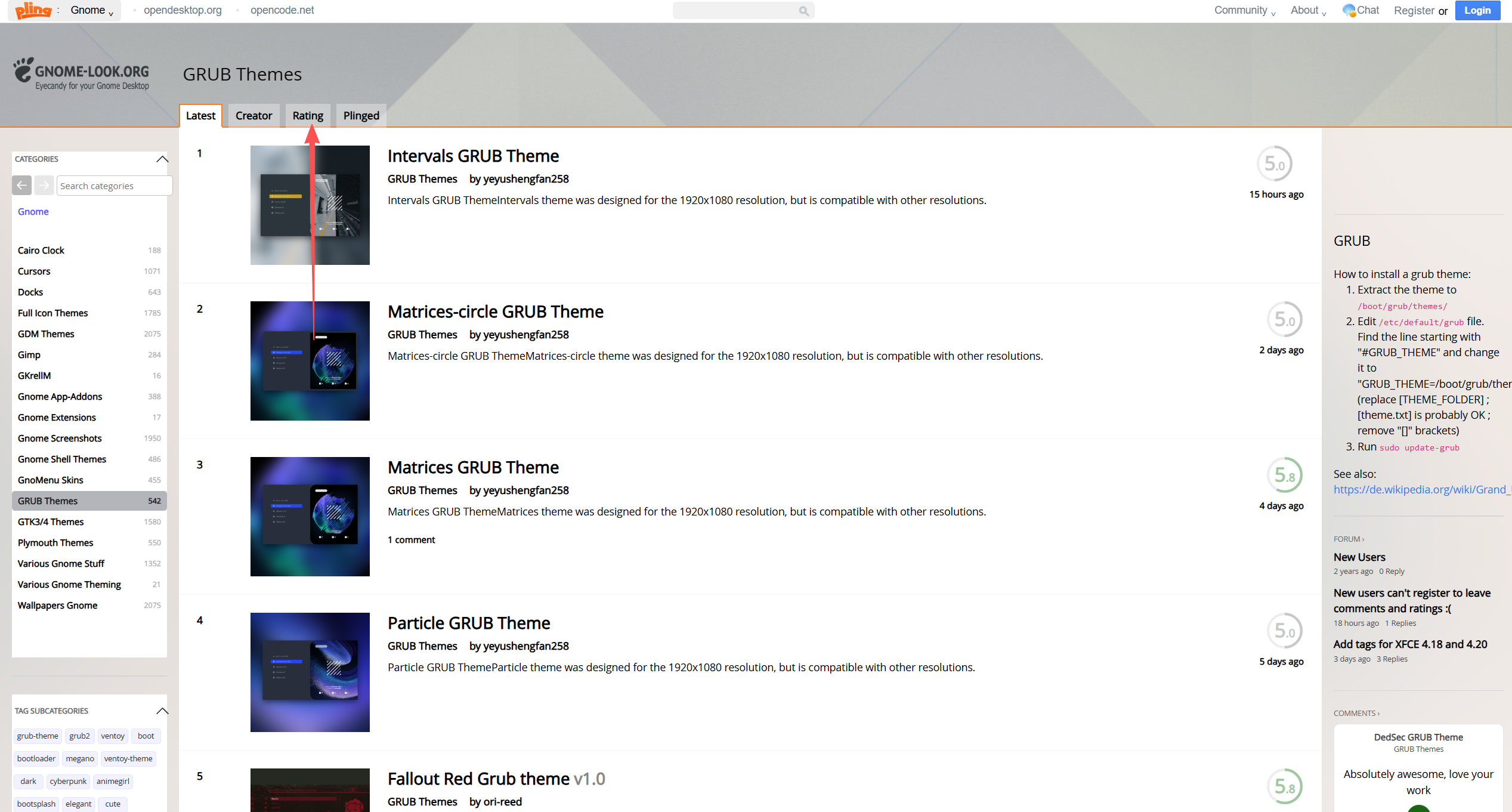Click the 5.0 rating circle for Intervals theme

[1274, 163]
